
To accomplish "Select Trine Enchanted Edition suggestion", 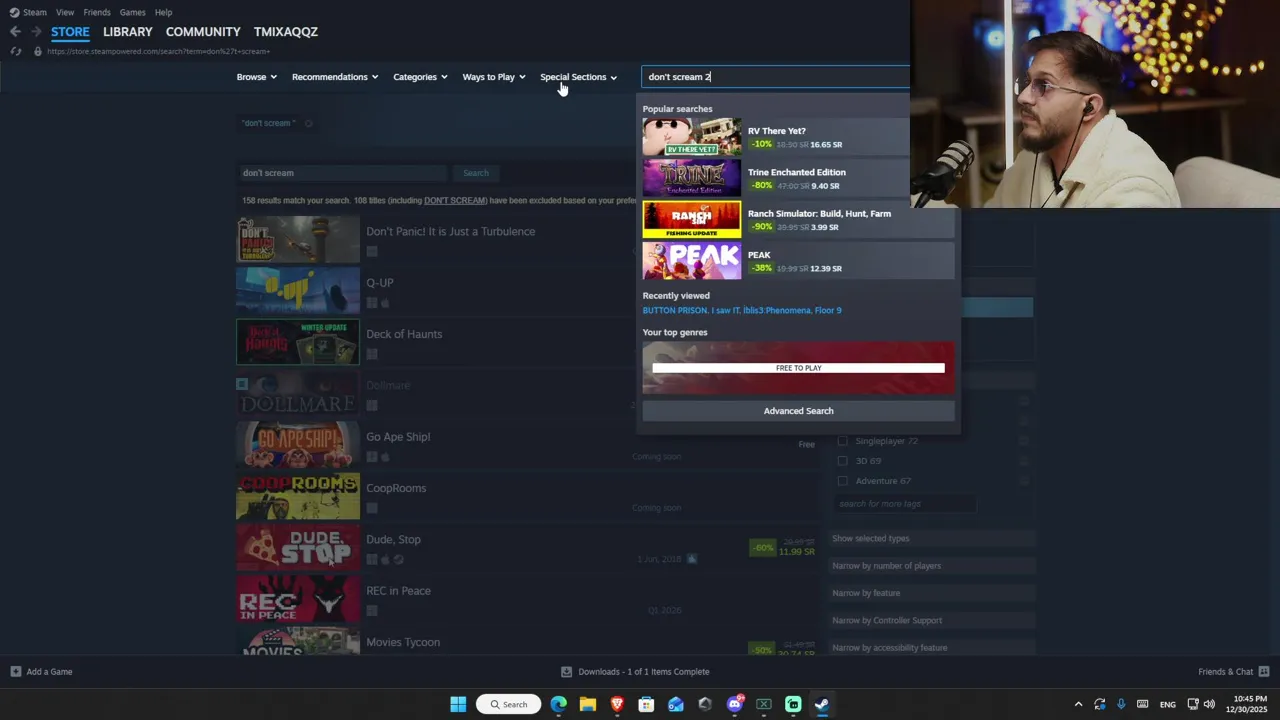I will point(798,179).
